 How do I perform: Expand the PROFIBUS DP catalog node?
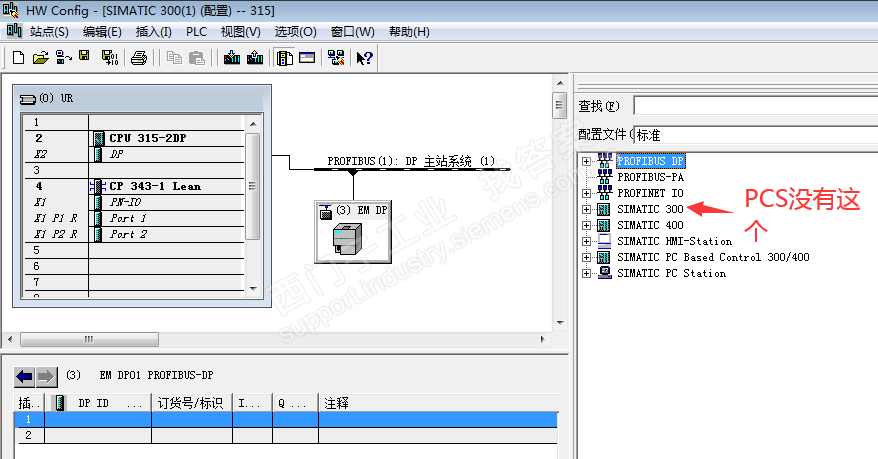pyautogui.click(x=586, y=161)
